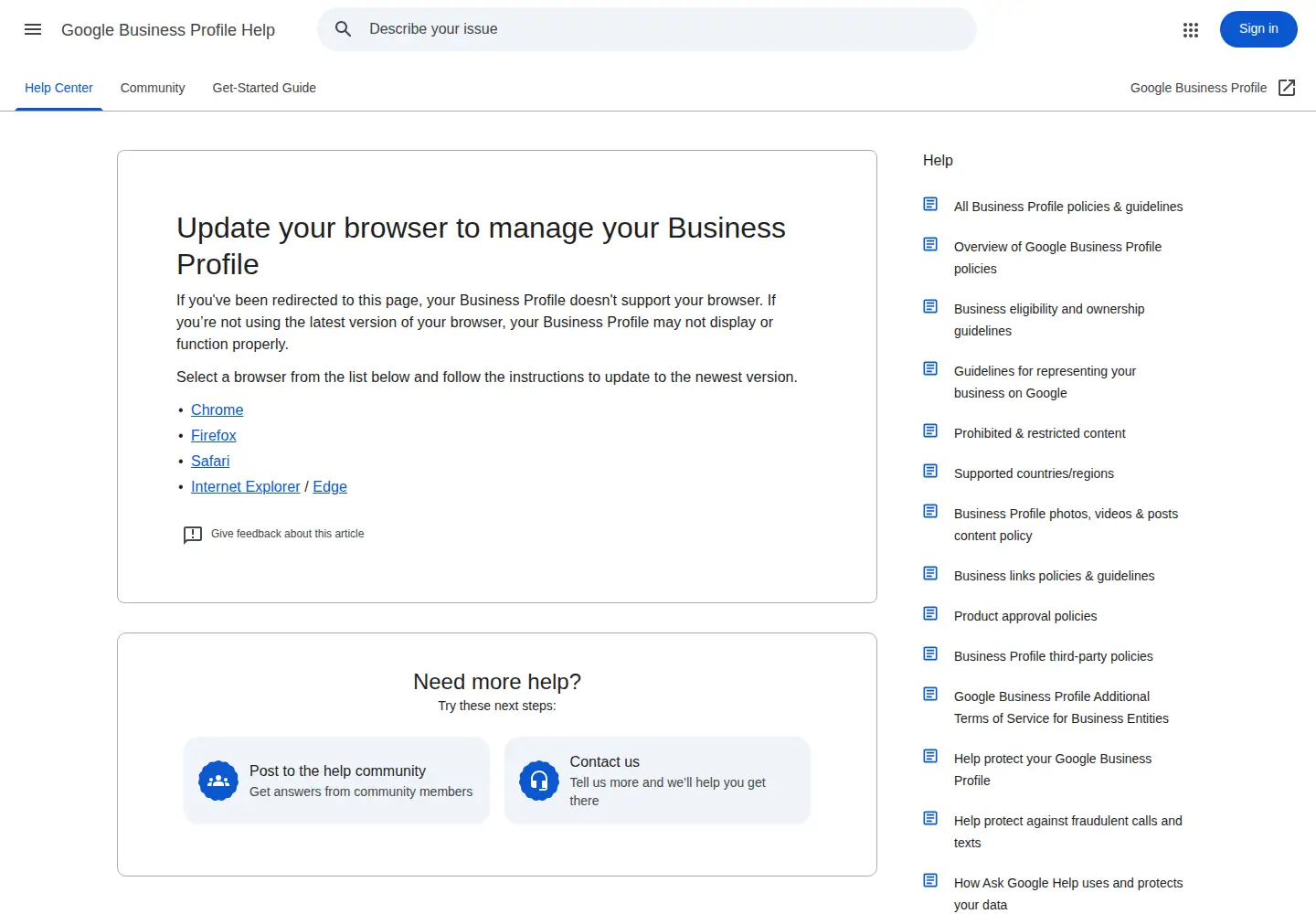Open the Community tab
The width and height of the screenshot is (1316, 914).
pos(153,88)
